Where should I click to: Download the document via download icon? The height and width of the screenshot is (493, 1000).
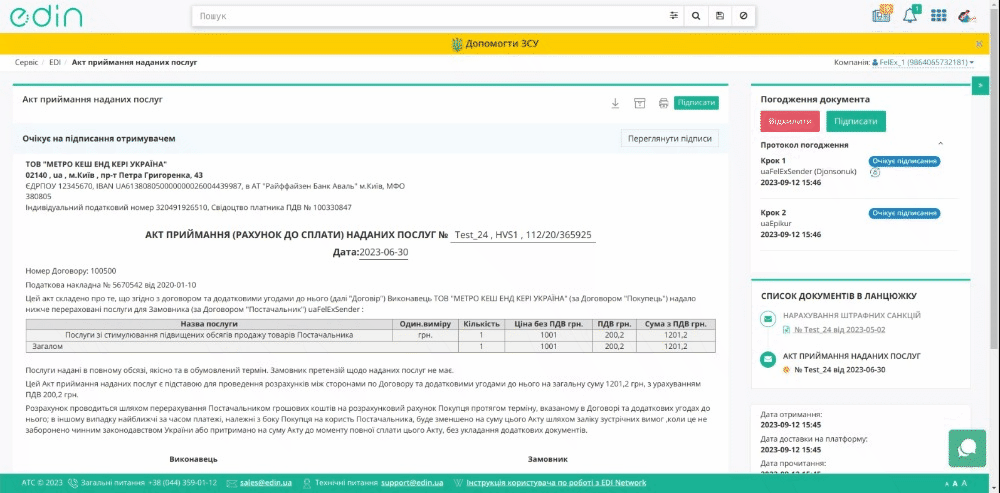[x=615, y=103]
